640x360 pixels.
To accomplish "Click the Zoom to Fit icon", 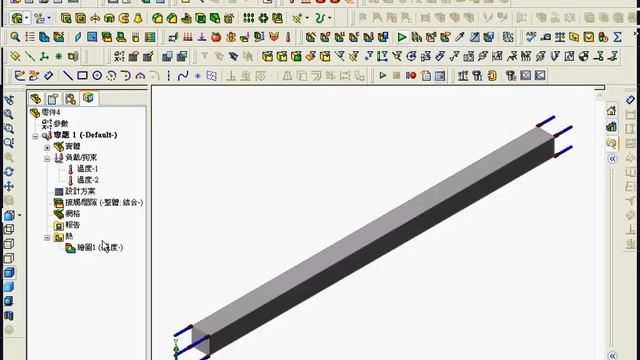I will point(9,114).
